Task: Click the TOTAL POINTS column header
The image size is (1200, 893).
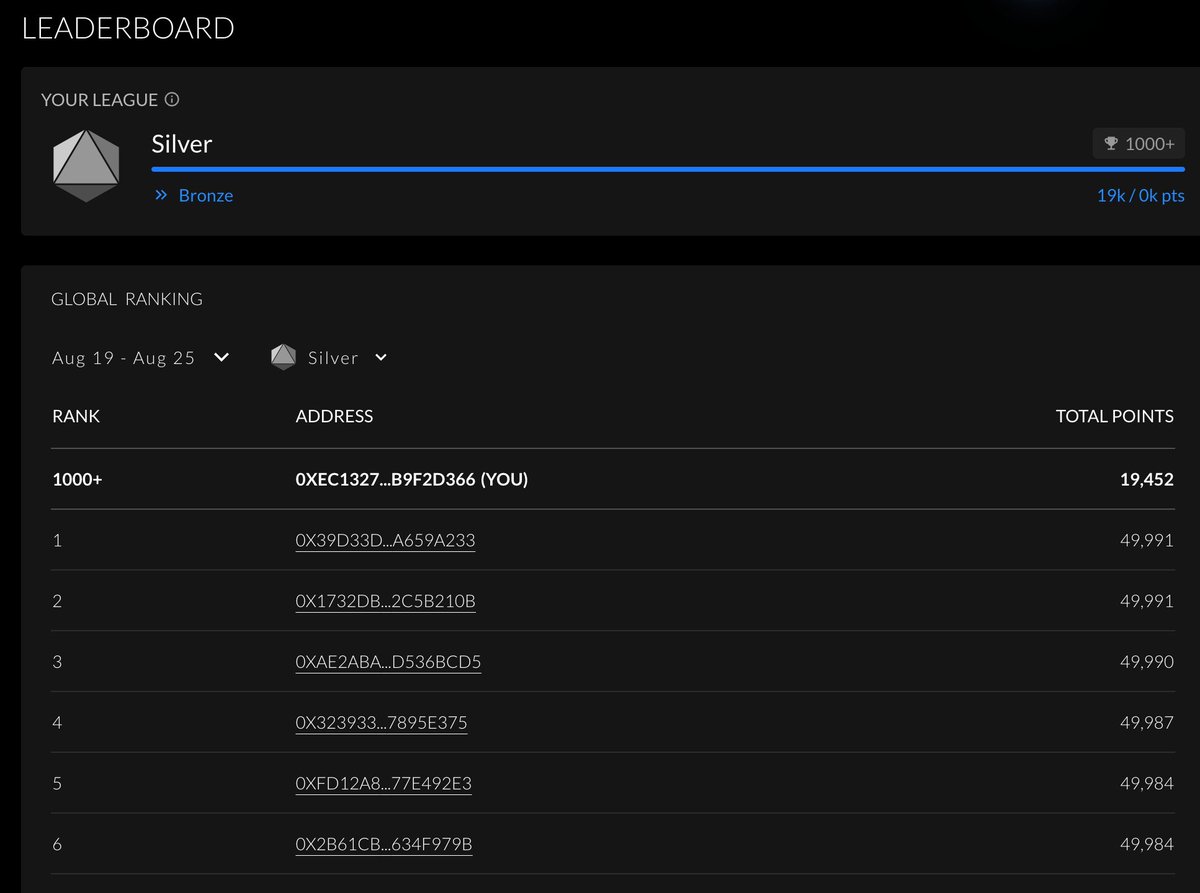Action: [x=1115, y=416]
